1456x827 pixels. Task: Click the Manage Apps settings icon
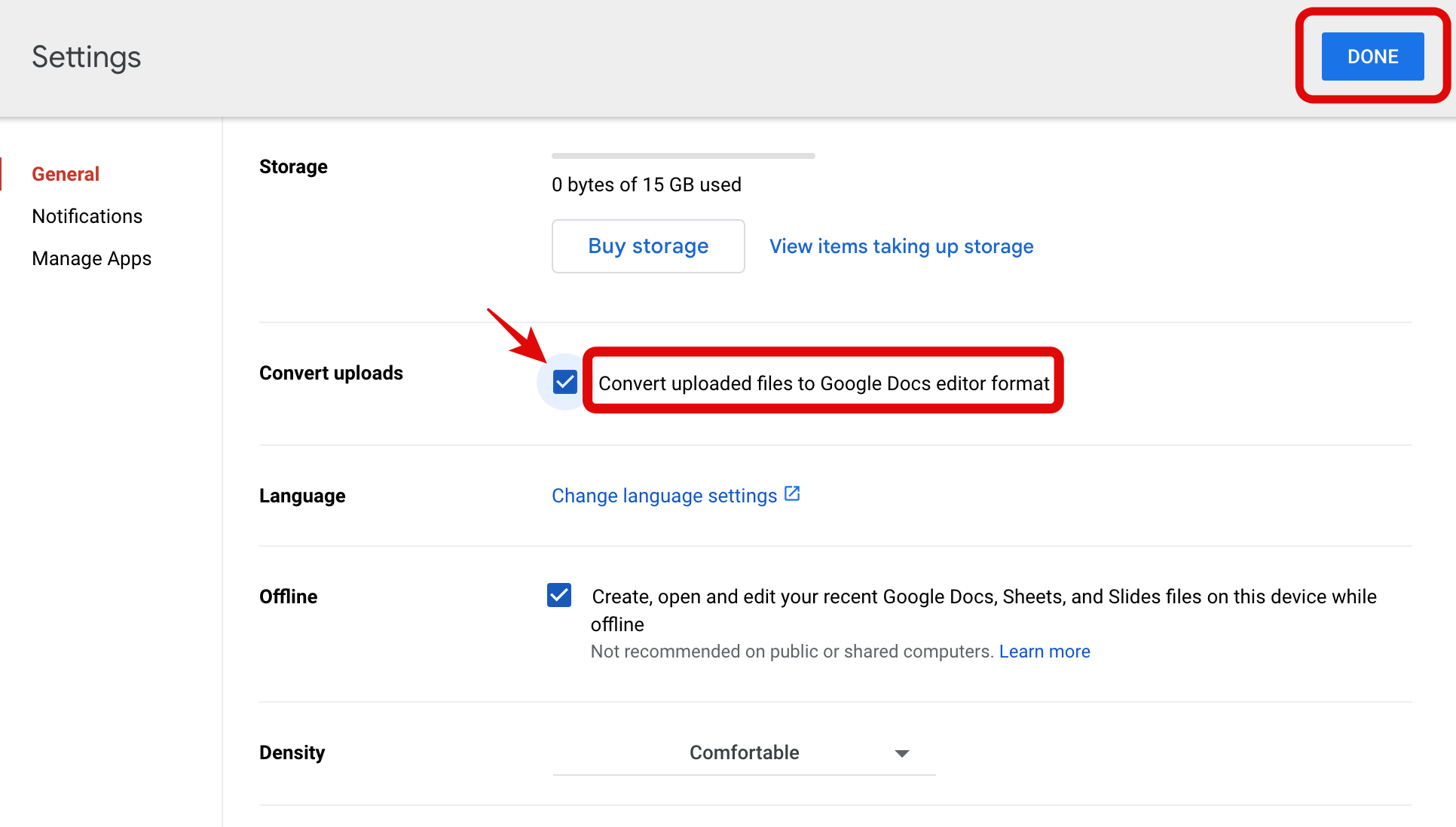[92, 258]
